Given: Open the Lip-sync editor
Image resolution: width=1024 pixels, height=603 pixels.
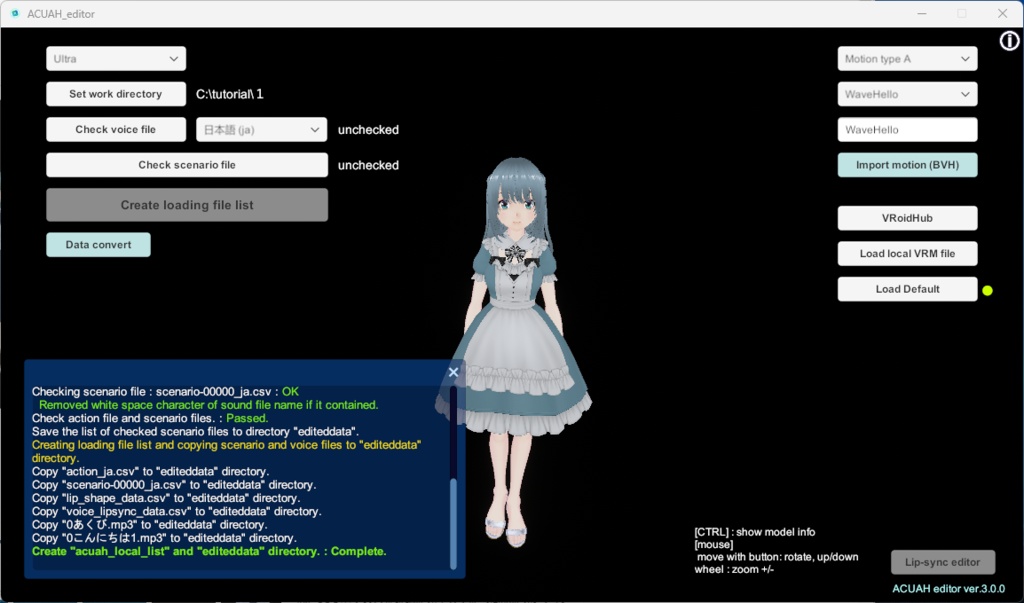Looking at the screenshot, I should (x=942, y=562).
